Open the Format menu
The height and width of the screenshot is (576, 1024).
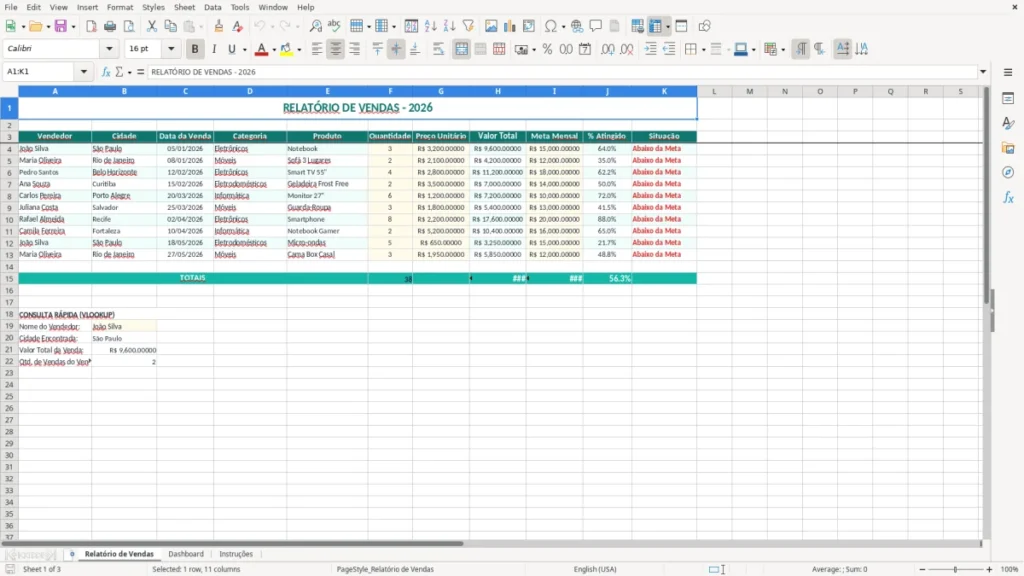[120, 7]
